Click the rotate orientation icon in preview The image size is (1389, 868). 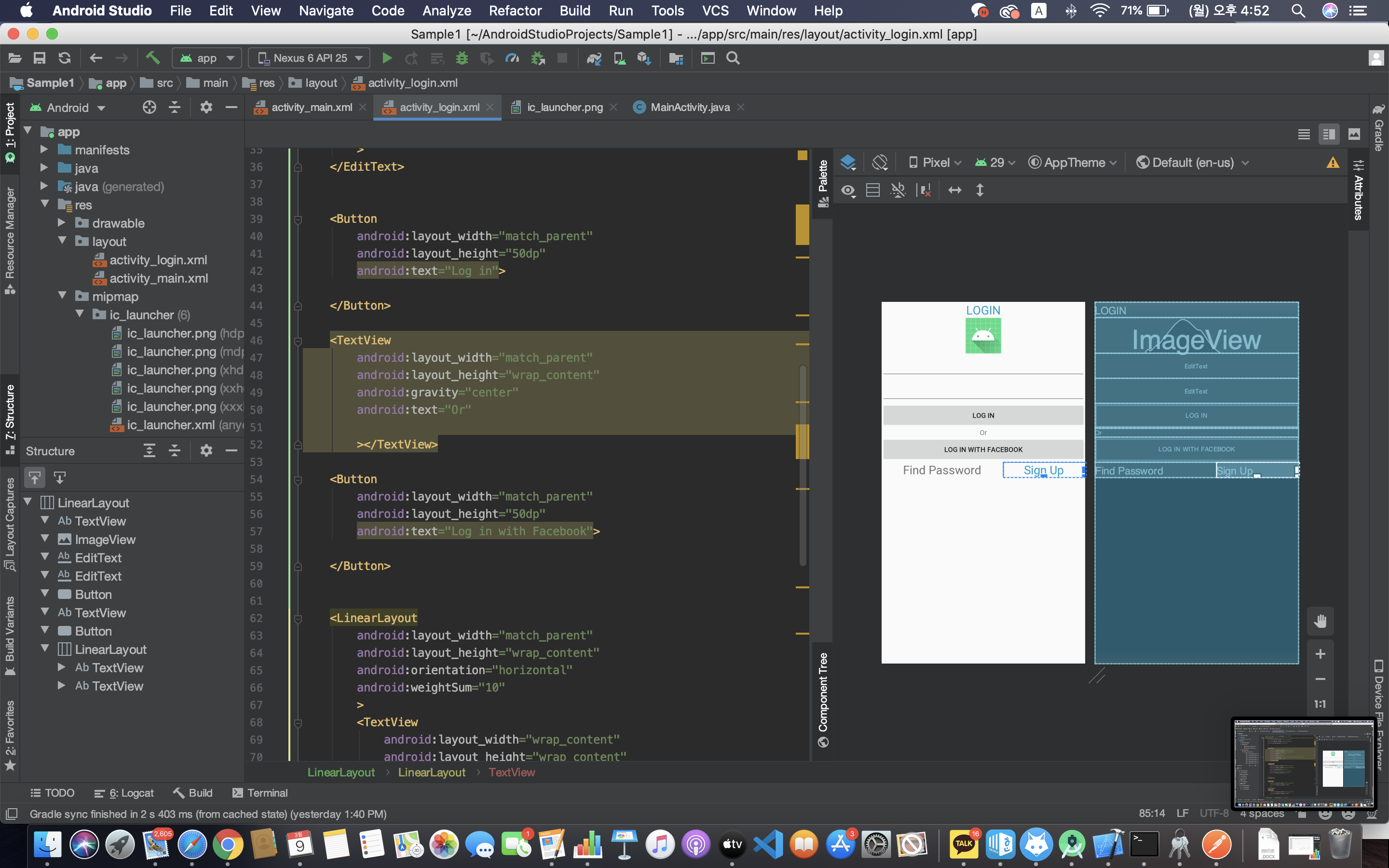point(879,163)
